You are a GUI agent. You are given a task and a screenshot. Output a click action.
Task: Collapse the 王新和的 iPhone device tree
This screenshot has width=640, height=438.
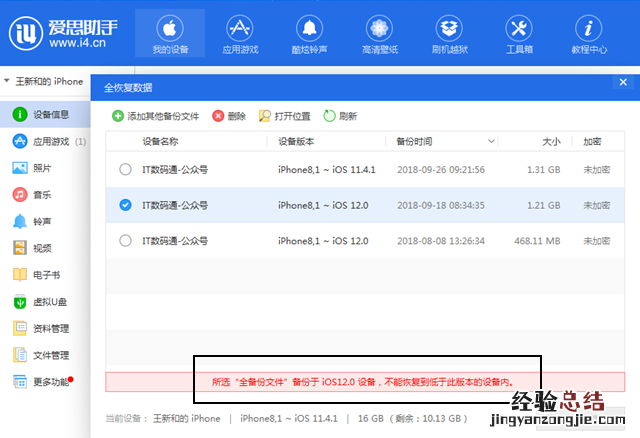7,81
